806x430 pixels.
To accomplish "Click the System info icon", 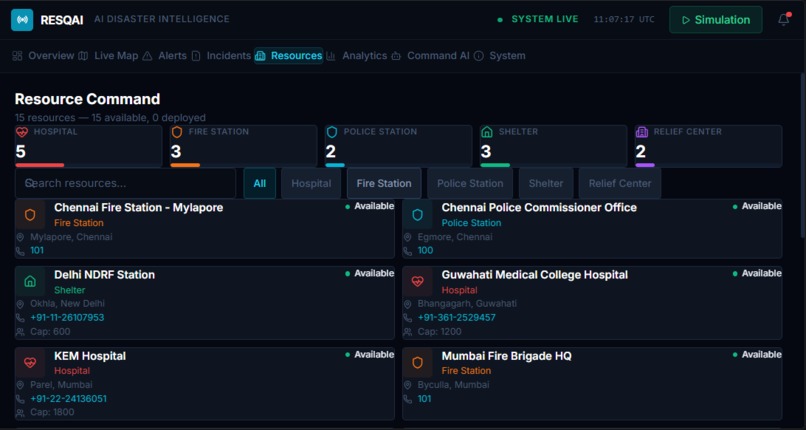I will coord(479,56).
